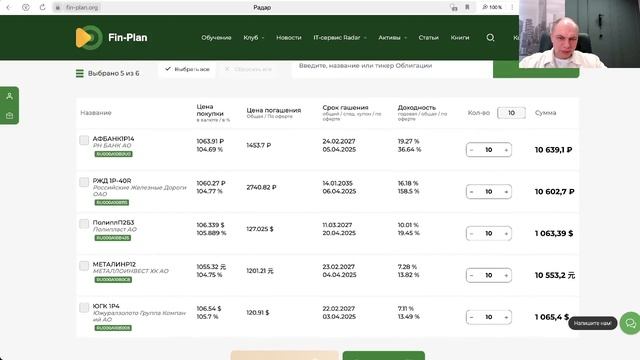Decrease quantity for ПолиплП2Б3 with minus
The height and width of the screenshot is (360, 640).
(x=471, y=233)
